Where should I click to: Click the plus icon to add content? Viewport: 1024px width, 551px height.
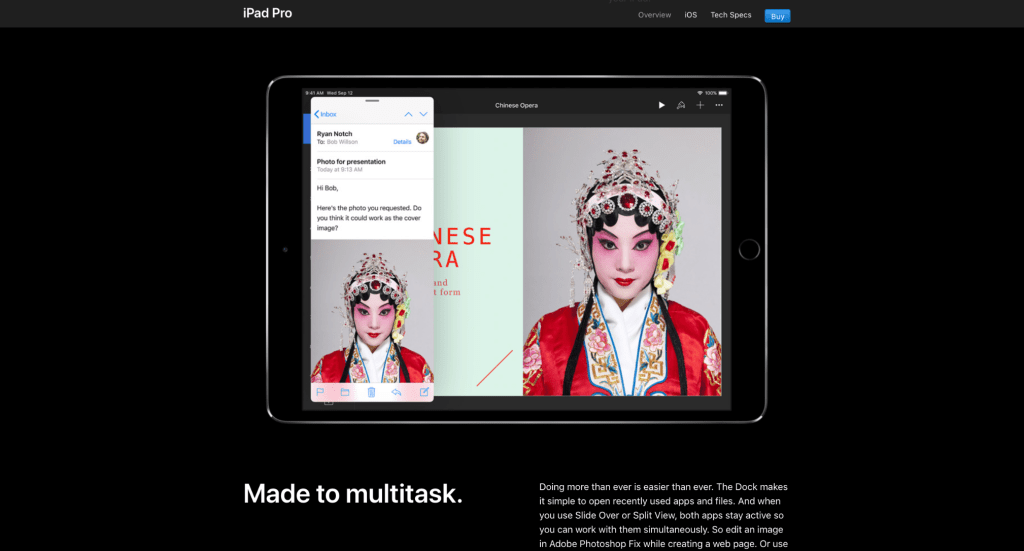point(700,105)
